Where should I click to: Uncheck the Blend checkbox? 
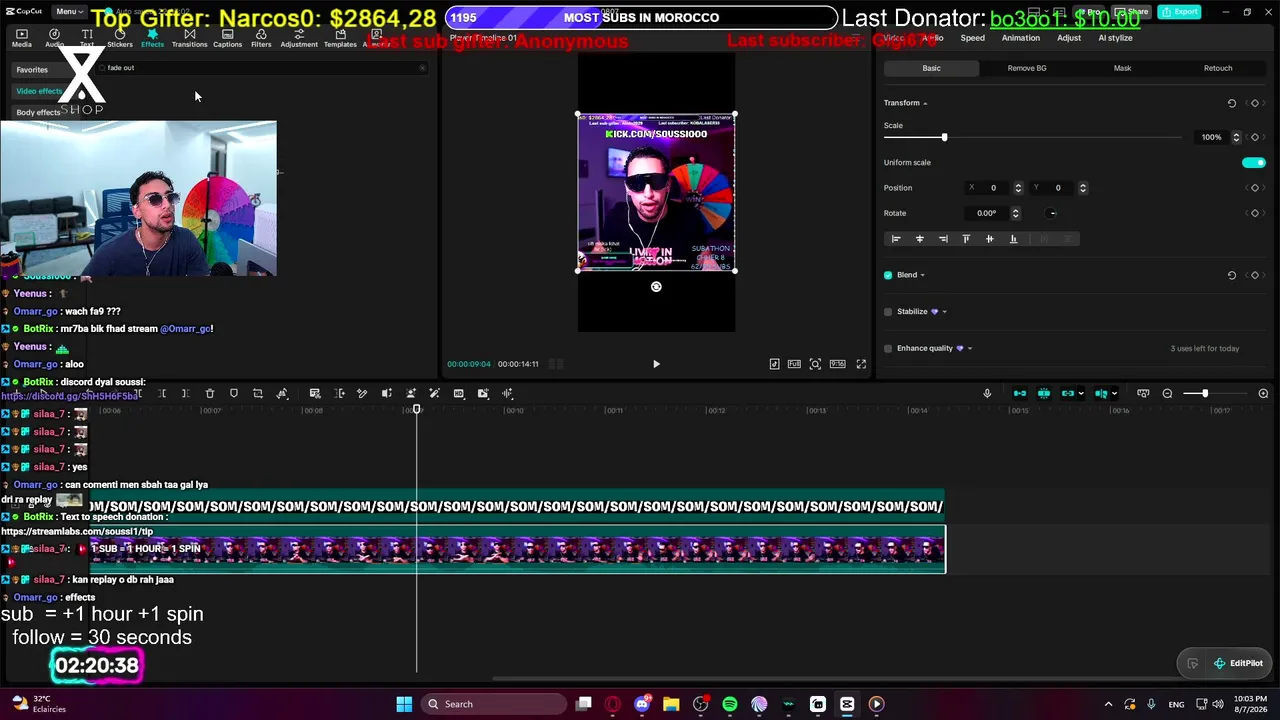pyautogui.click(x=888, y=275)
